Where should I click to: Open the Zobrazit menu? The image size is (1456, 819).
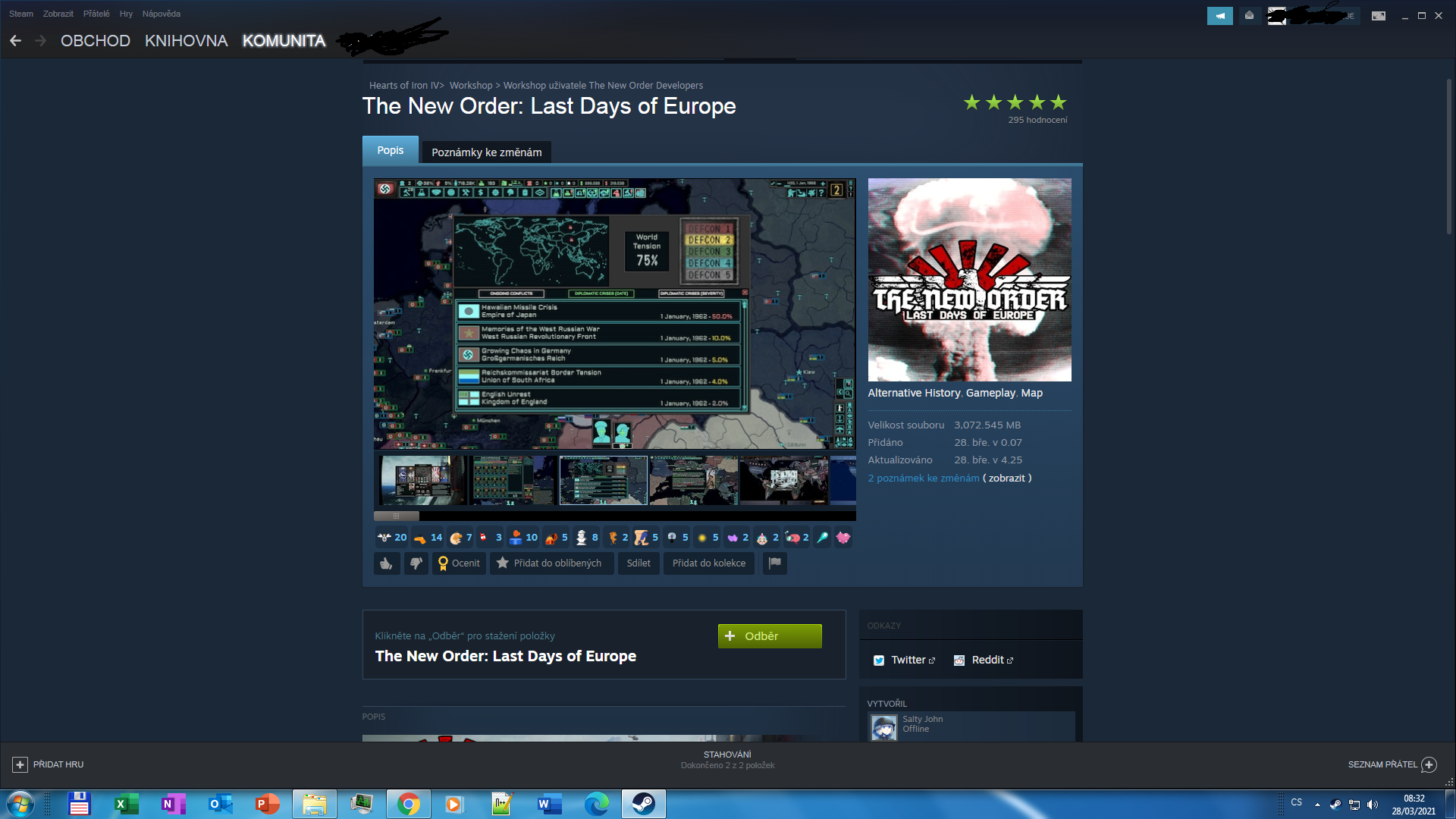tap(58, 14)
